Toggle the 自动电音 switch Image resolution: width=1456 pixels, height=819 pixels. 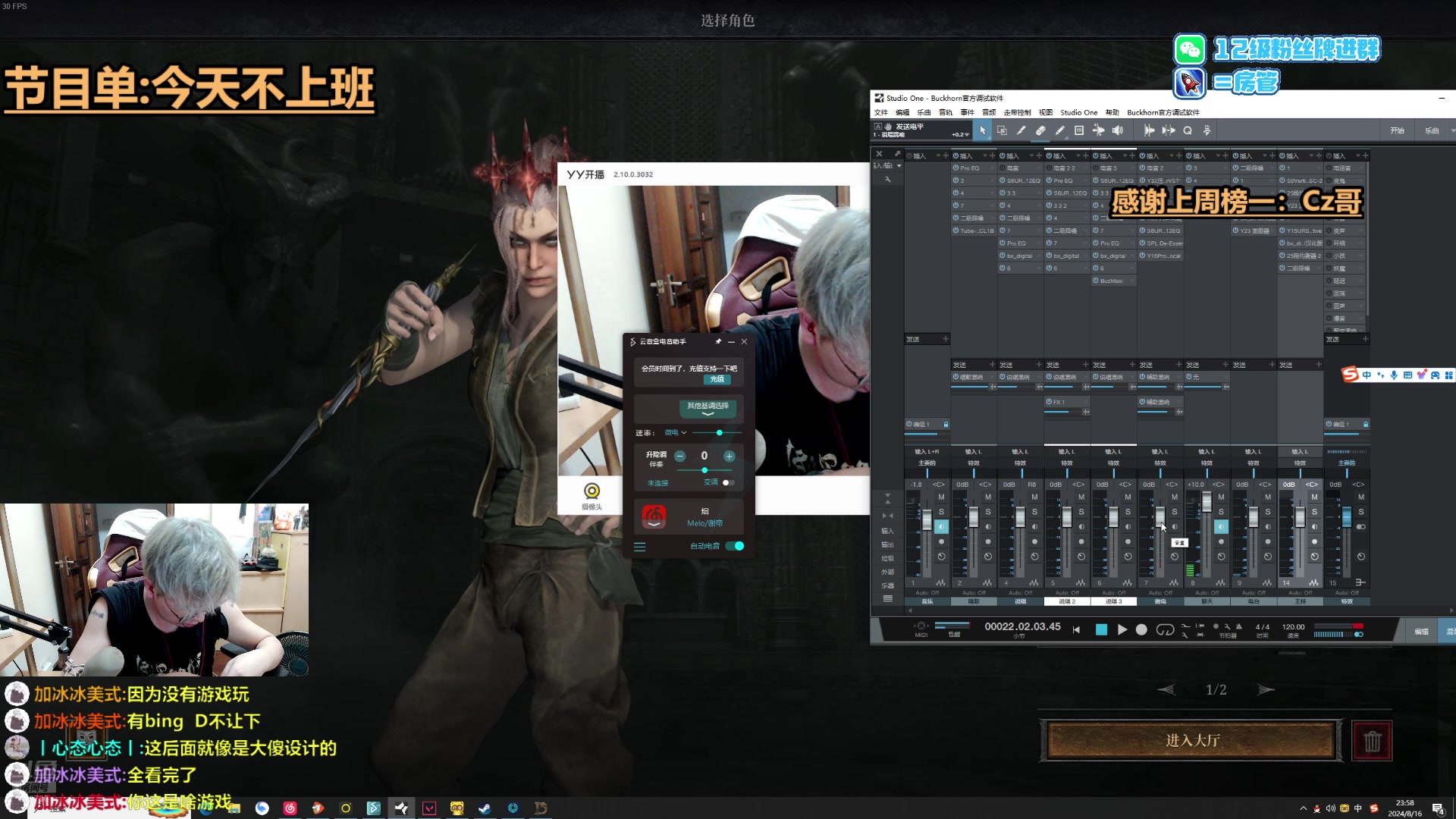click(735, 546)
